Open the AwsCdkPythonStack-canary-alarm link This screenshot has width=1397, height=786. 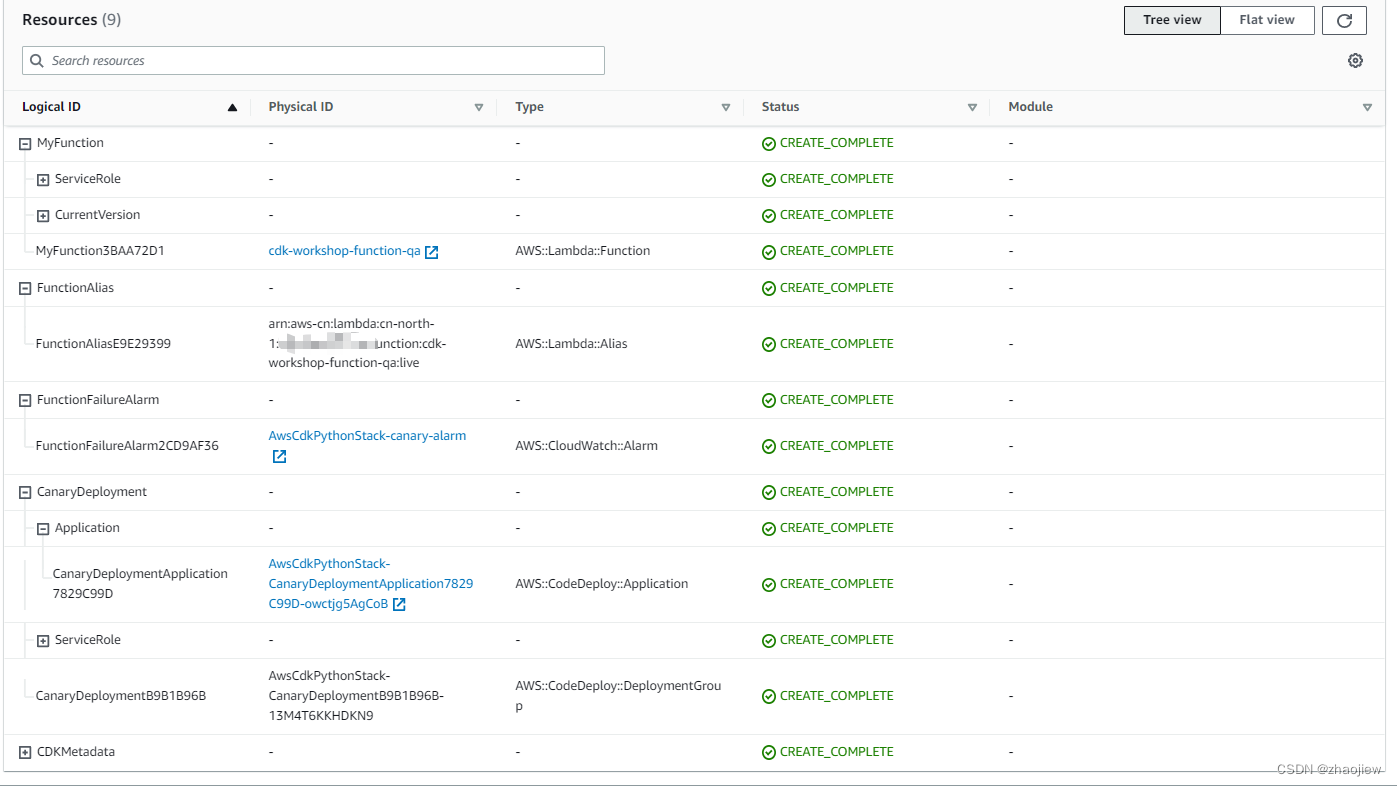(367, 436)
